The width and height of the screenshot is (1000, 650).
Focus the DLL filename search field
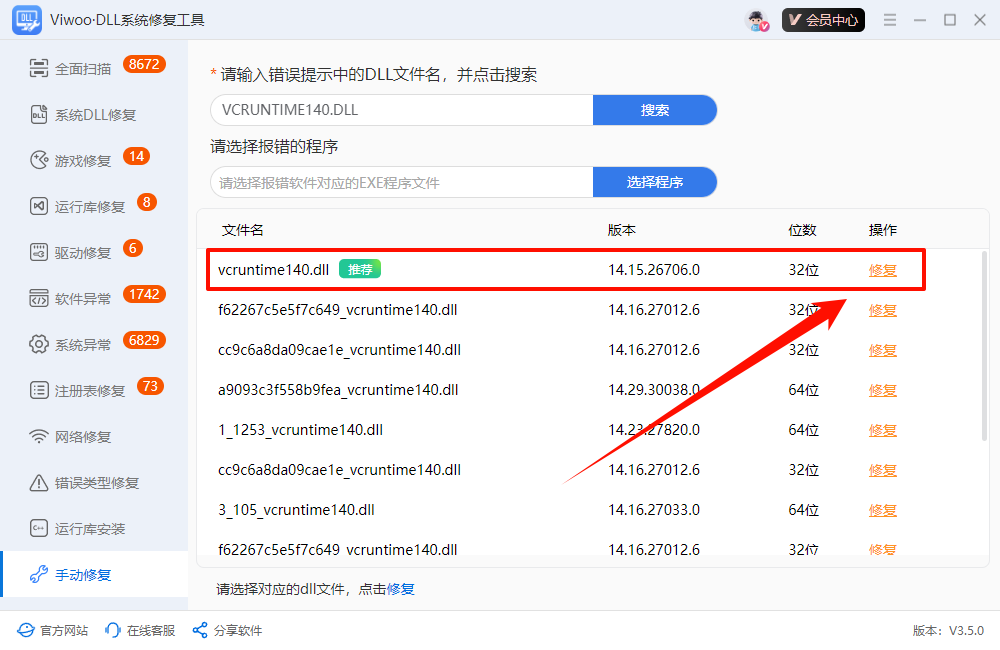401,110
